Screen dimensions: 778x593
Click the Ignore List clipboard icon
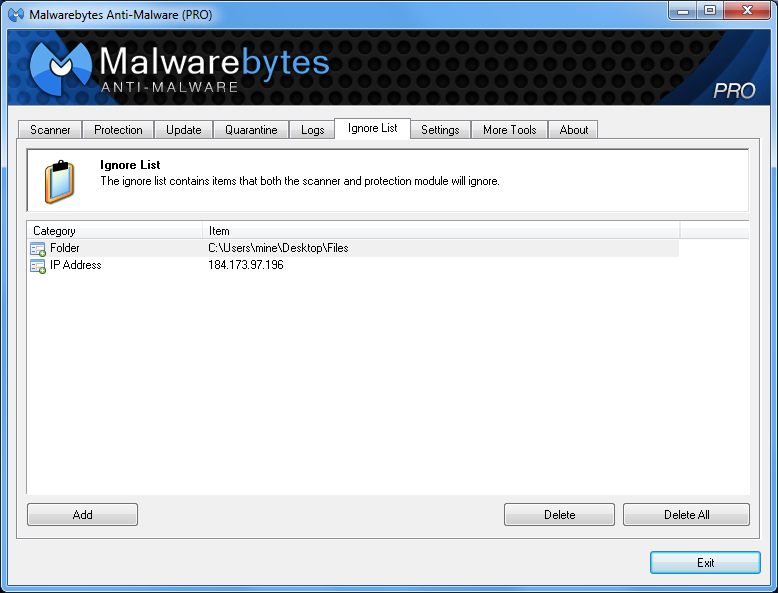tap(59, 182)
